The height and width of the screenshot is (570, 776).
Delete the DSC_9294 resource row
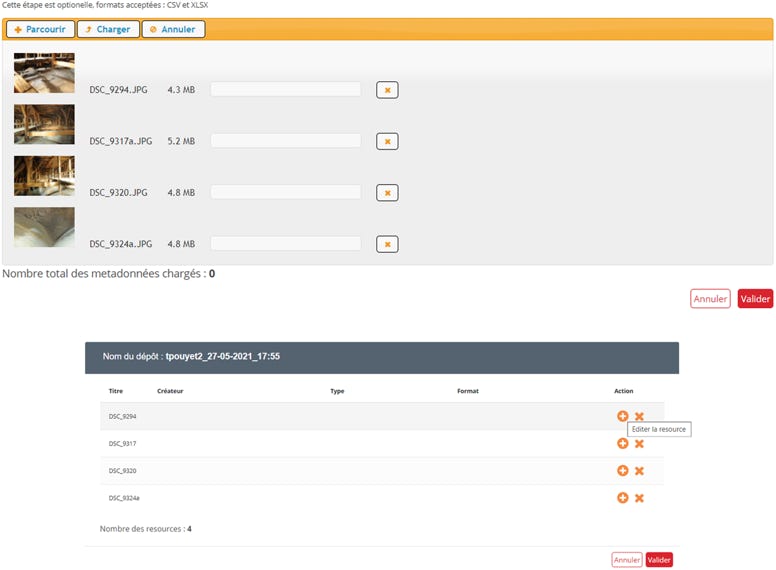click(x=640, y=416)
